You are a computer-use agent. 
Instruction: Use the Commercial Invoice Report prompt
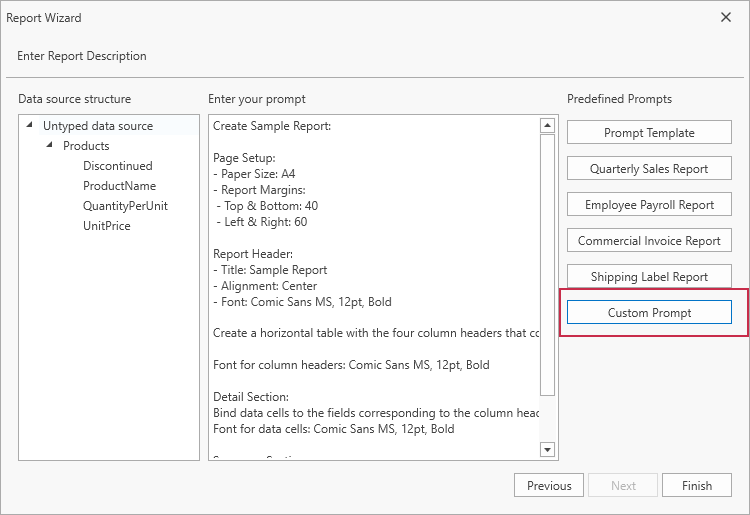point(649,241)
